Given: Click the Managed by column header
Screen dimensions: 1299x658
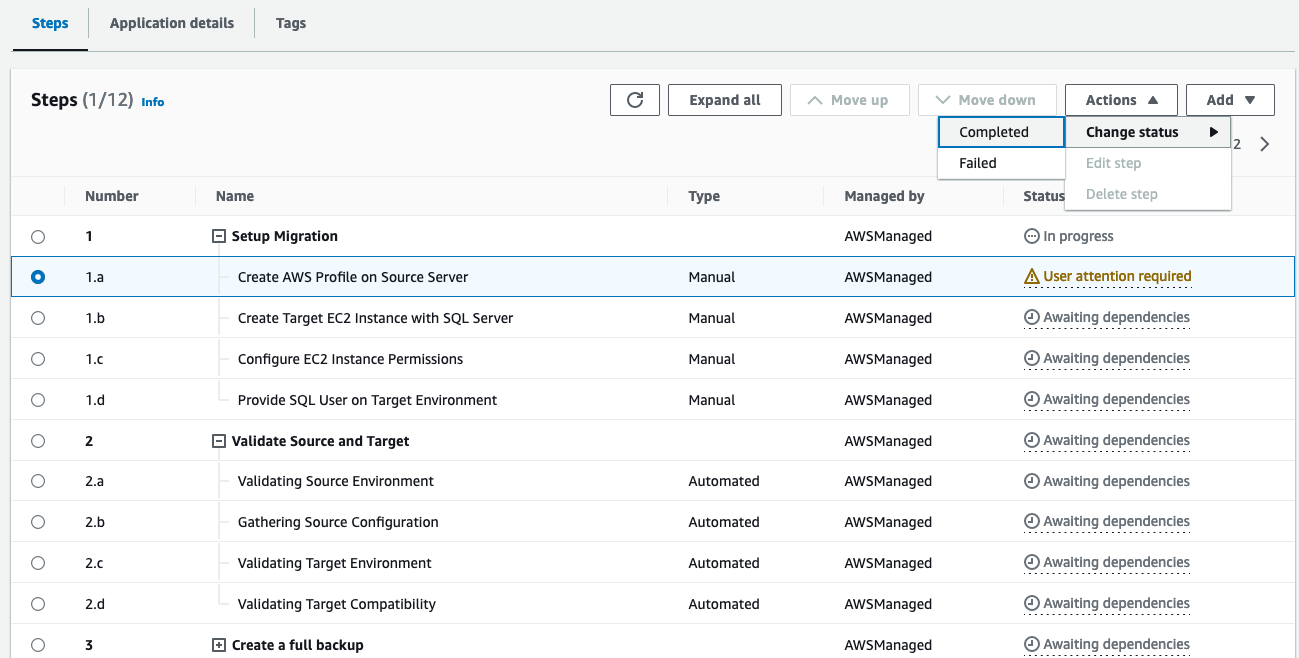Looking at the screenshot, I should 884,196.
